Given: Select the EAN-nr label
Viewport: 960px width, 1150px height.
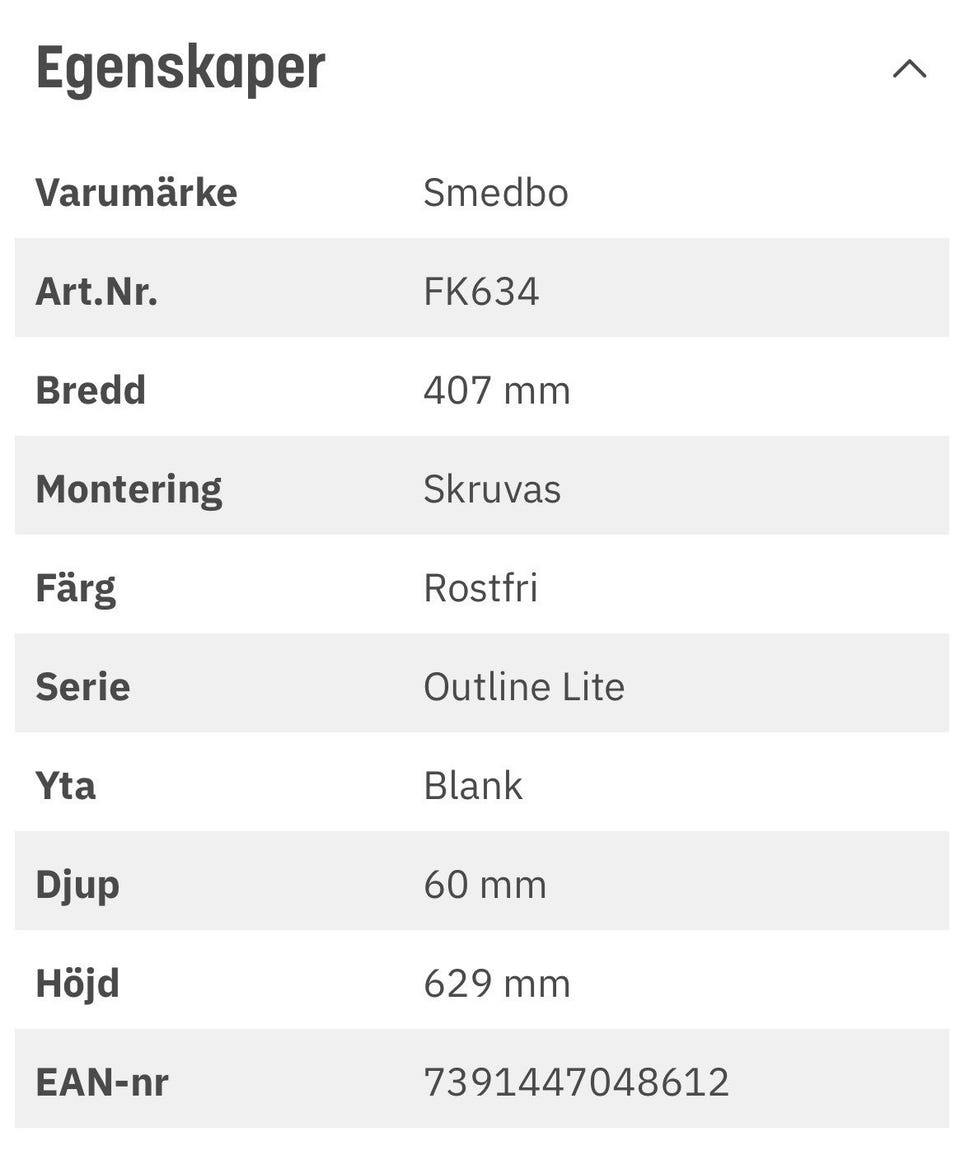Looking at the screenshot, I should pos(101,1083).
